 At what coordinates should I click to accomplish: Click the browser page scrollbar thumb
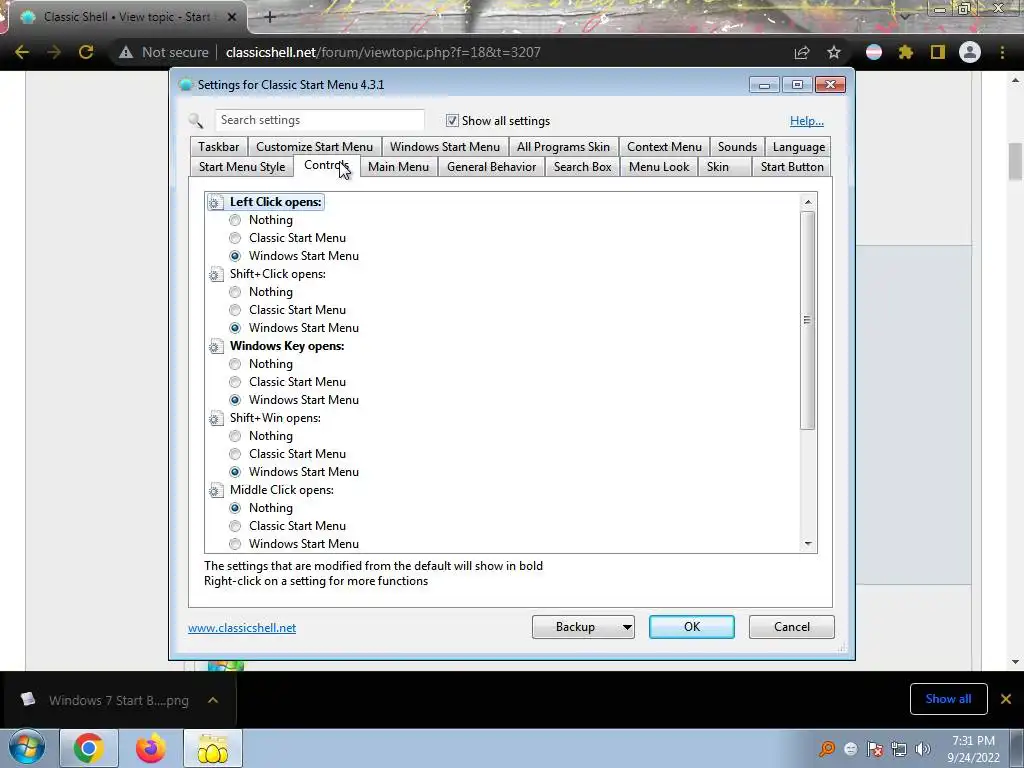coord(1015,161)
